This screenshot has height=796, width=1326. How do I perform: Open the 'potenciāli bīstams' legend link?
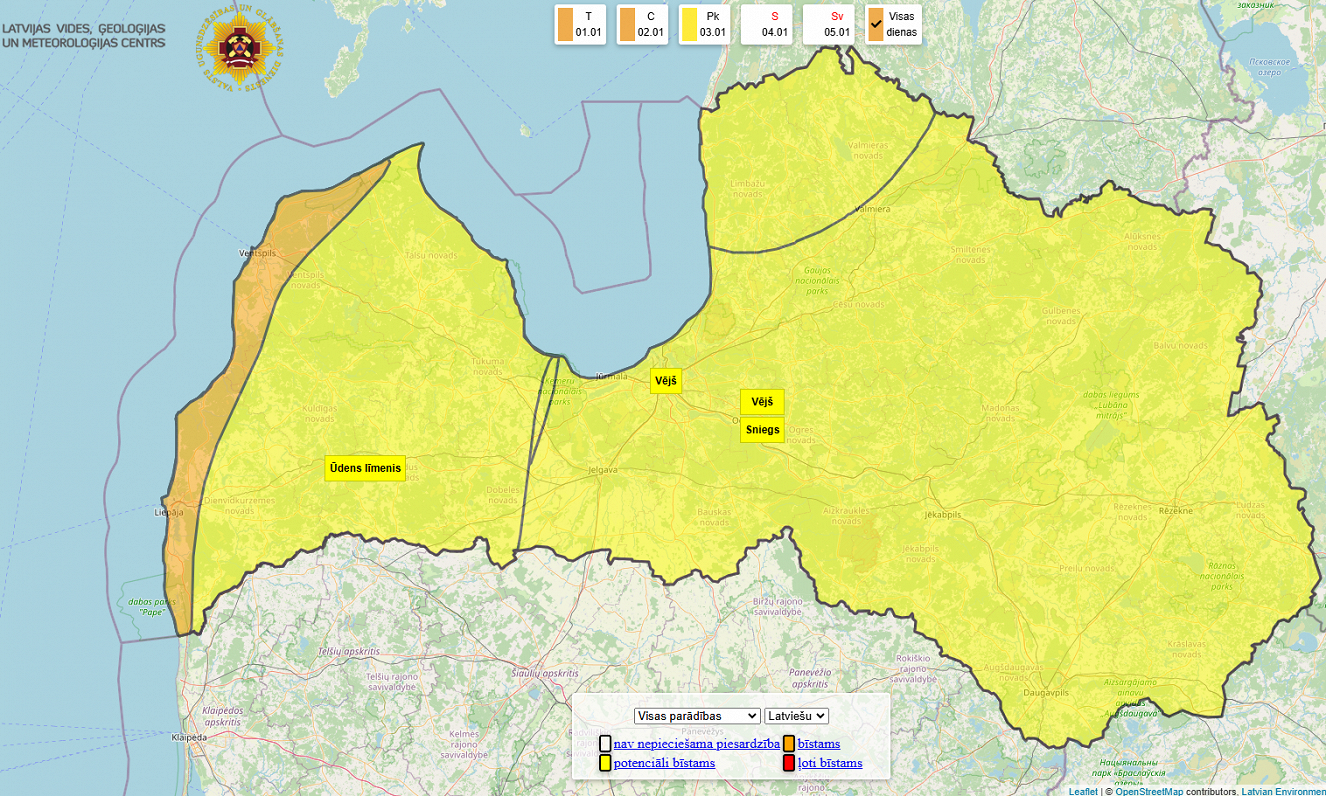tap(664, 763)
